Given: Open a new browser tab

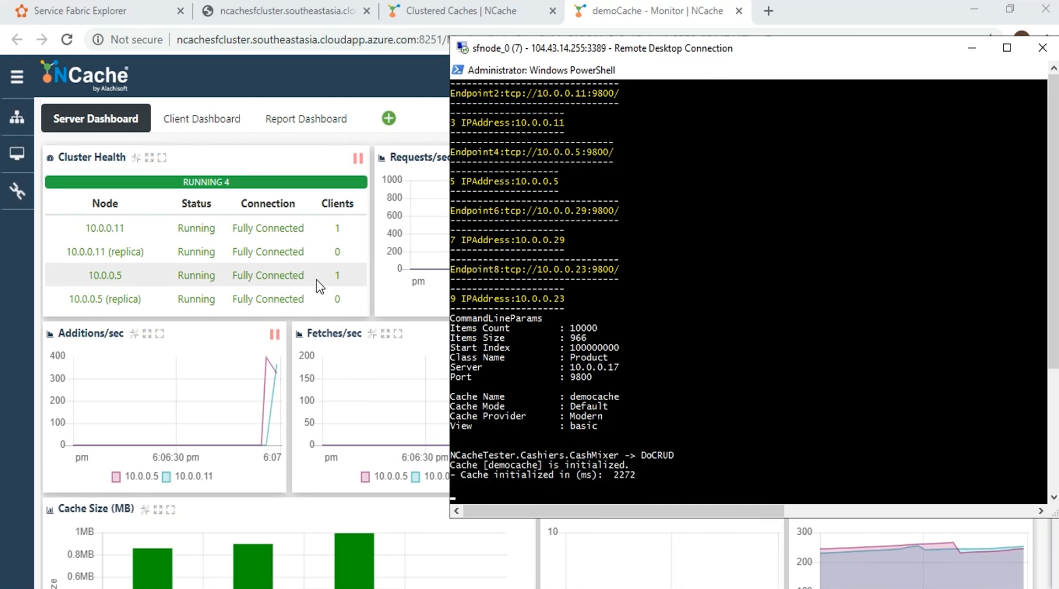Looking at the screenshot, I should [768, 11].
